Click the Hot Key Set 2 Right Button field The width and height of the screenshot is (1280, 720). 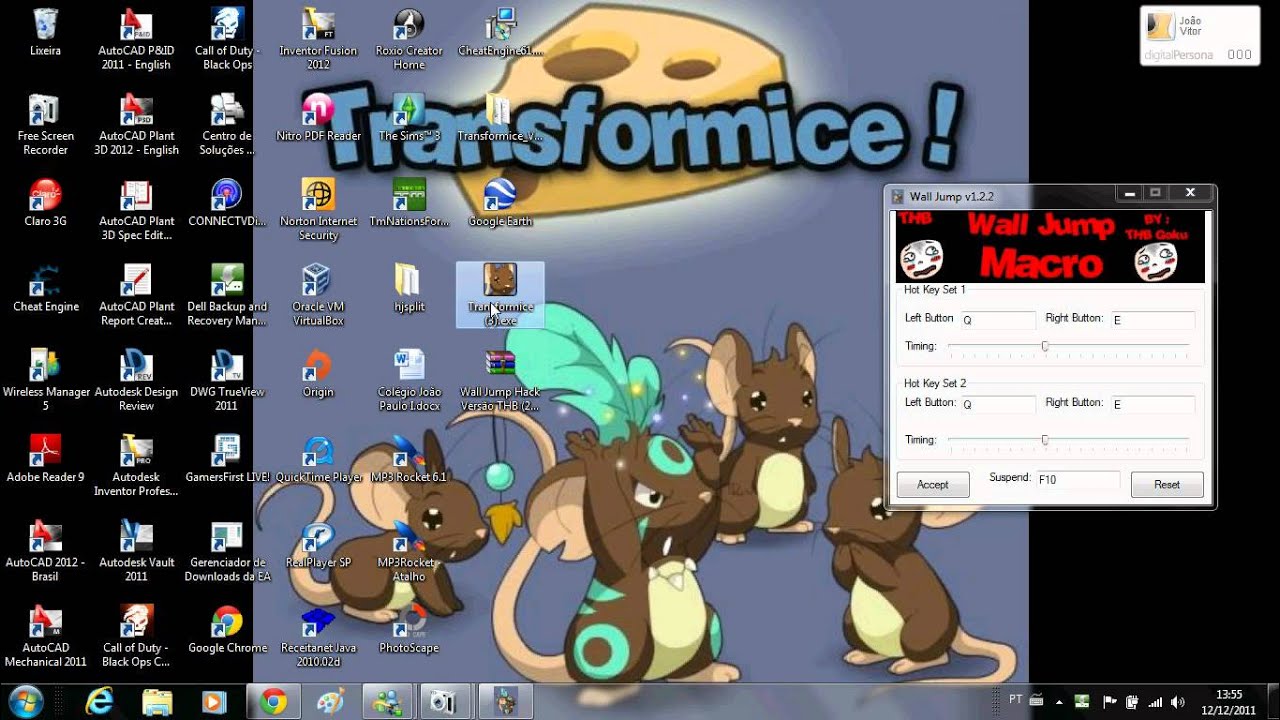click(x=1153, y=404)
